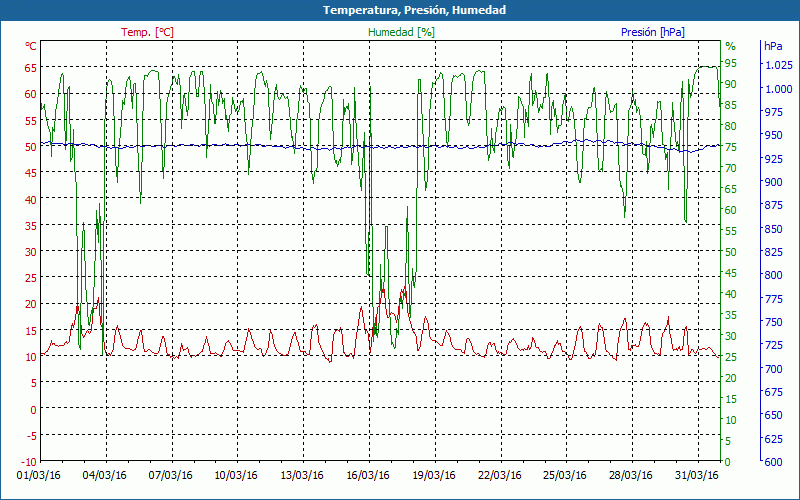This screenshot has width=800, height=500.
Task: Click the '19/03/16' date axis label
Action: click(434, 476)
